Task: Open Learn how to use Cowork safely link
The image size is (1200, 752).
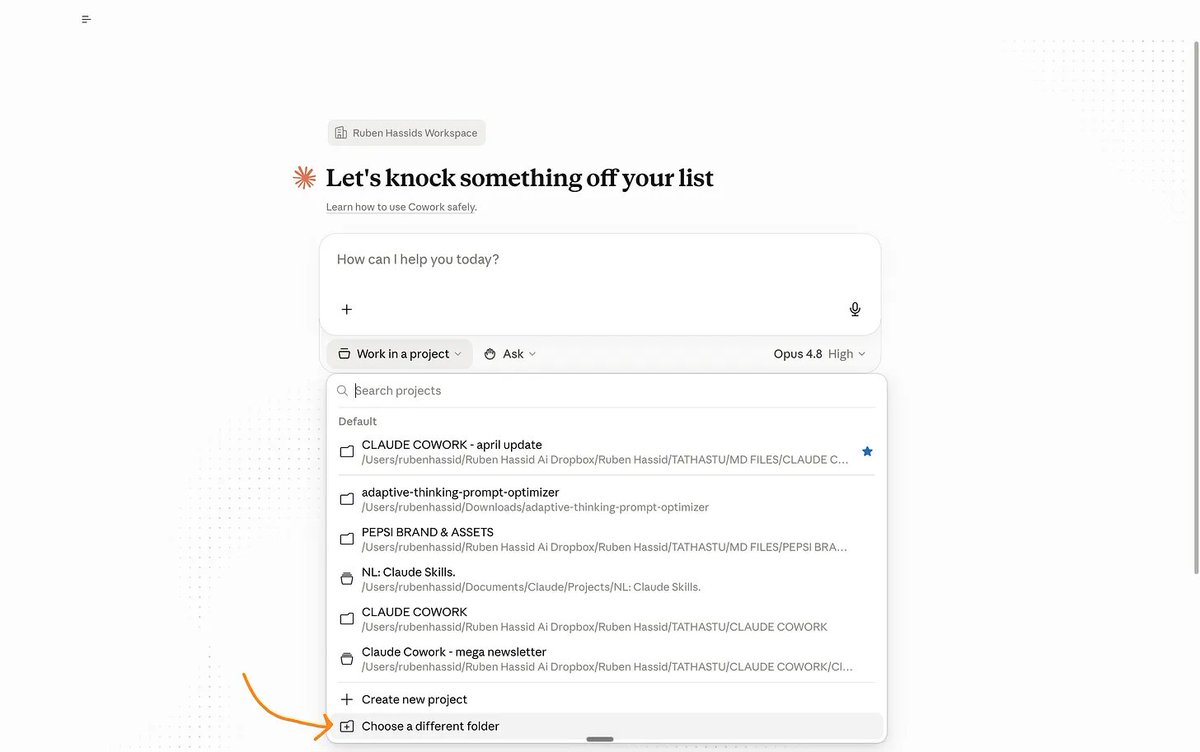Action: tap(401, 207)
